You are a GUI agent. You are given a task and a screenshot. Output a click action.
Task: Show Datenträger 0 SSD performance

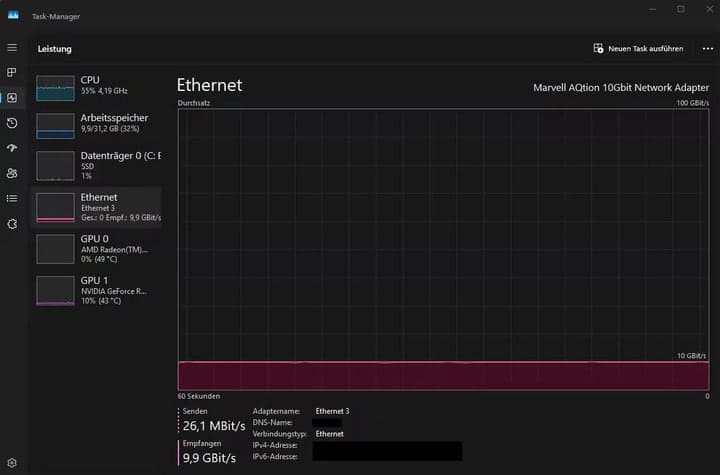tap(97, 165)
